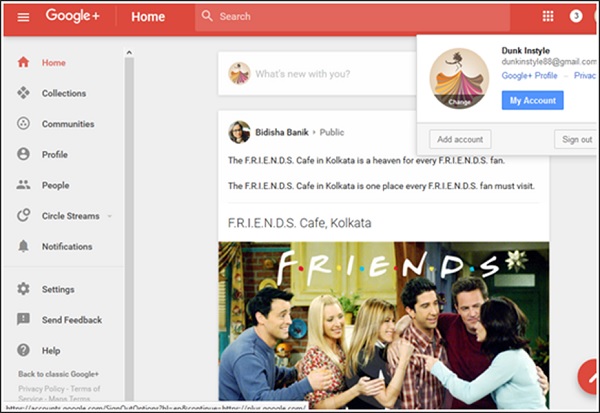Click the My Account button
This screenshot has width=600, height=413.
click(532, 100)
